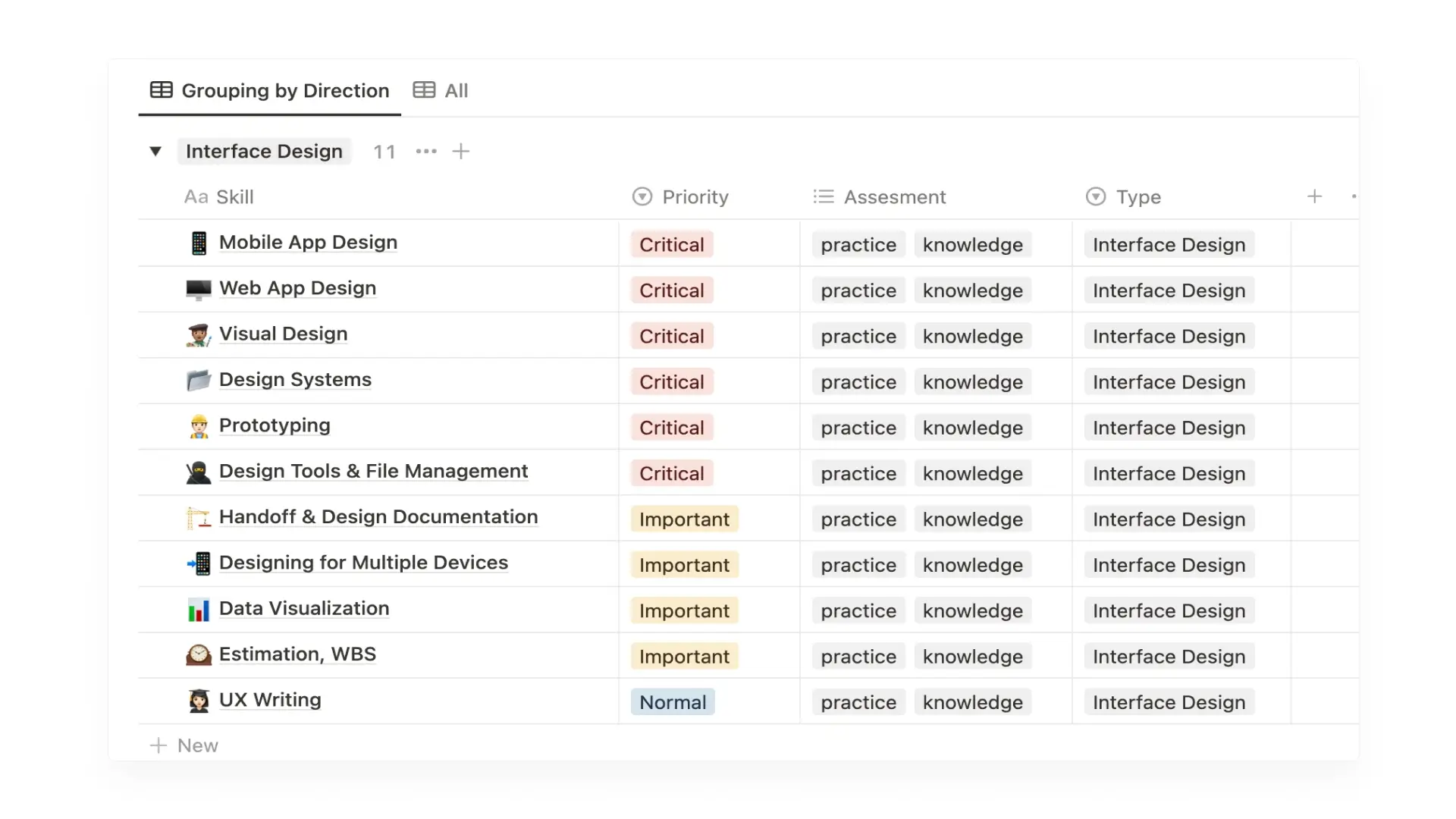Collapse the Interface Design group triangle
The width and height of the screenshot is (1456, 819).
coord(155,152)
